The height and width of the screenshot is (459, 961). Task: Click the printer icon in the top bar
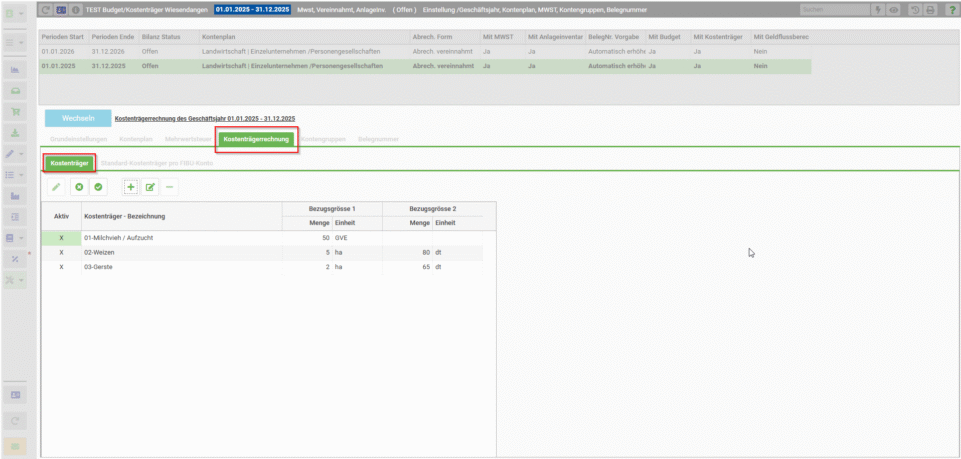[930, 10]
